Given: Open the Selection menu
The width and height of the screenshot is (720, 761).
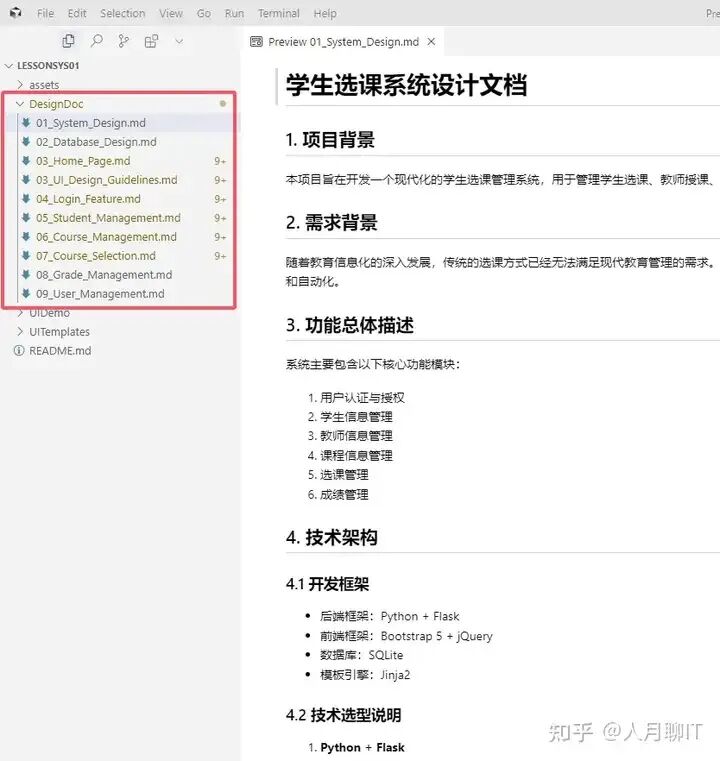Looking at the screenshot, I should click(x=123, y=13).
